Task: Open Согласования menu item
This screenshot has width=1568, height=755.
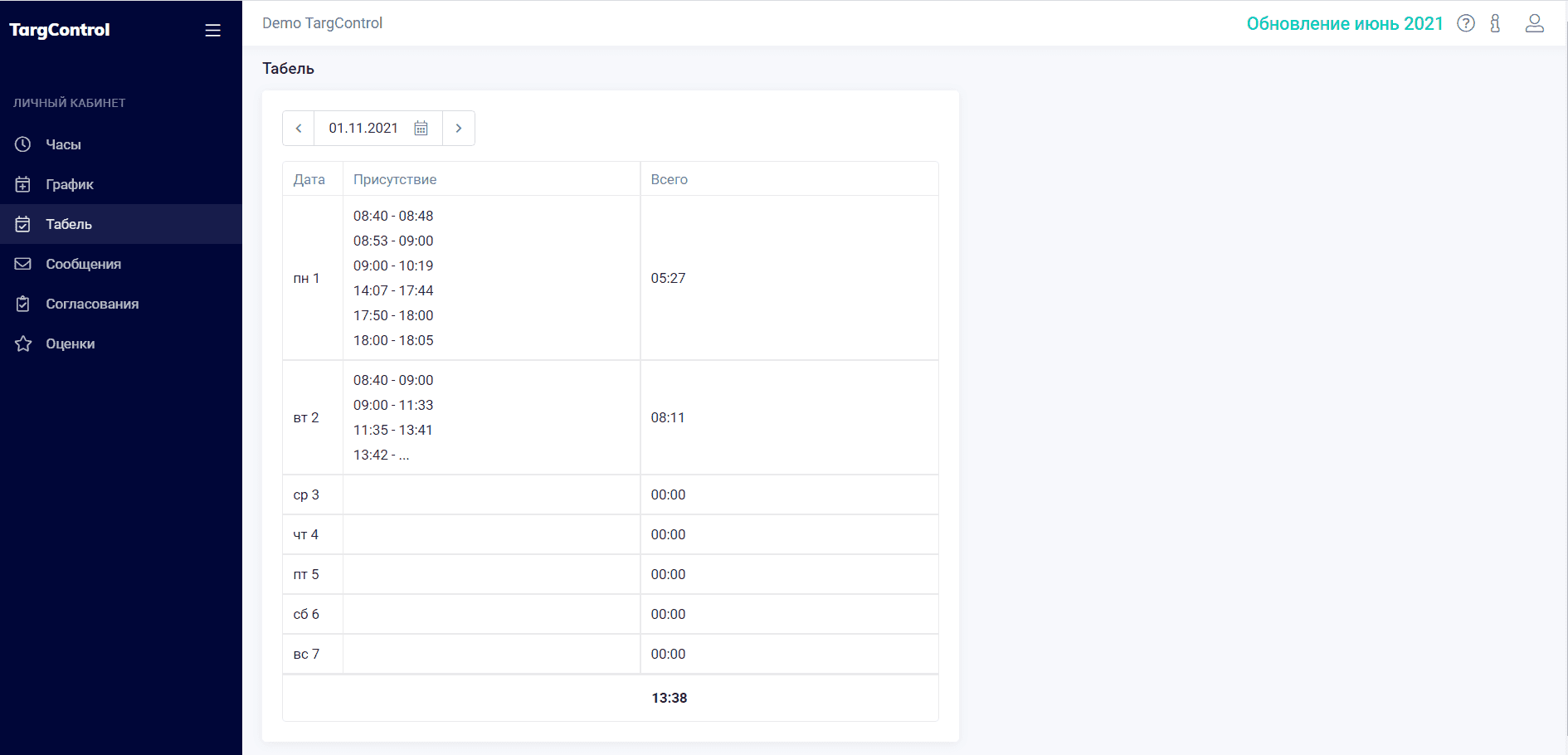Action: [92, 304]
